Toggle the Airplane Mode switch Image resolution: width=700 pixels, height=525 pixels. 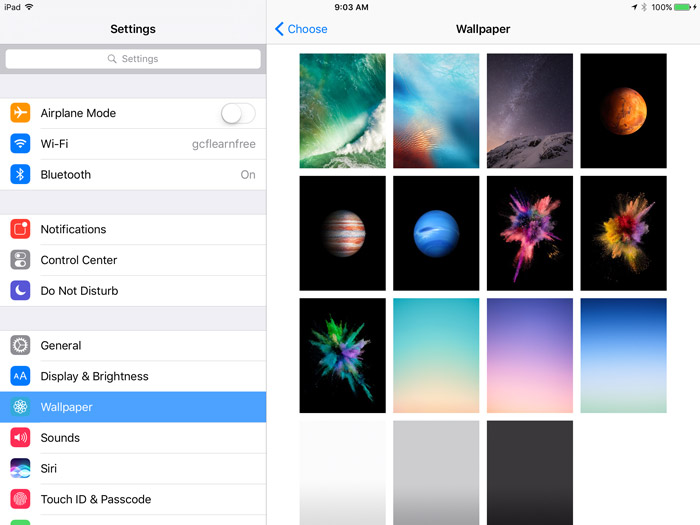[x=238, y=113]
